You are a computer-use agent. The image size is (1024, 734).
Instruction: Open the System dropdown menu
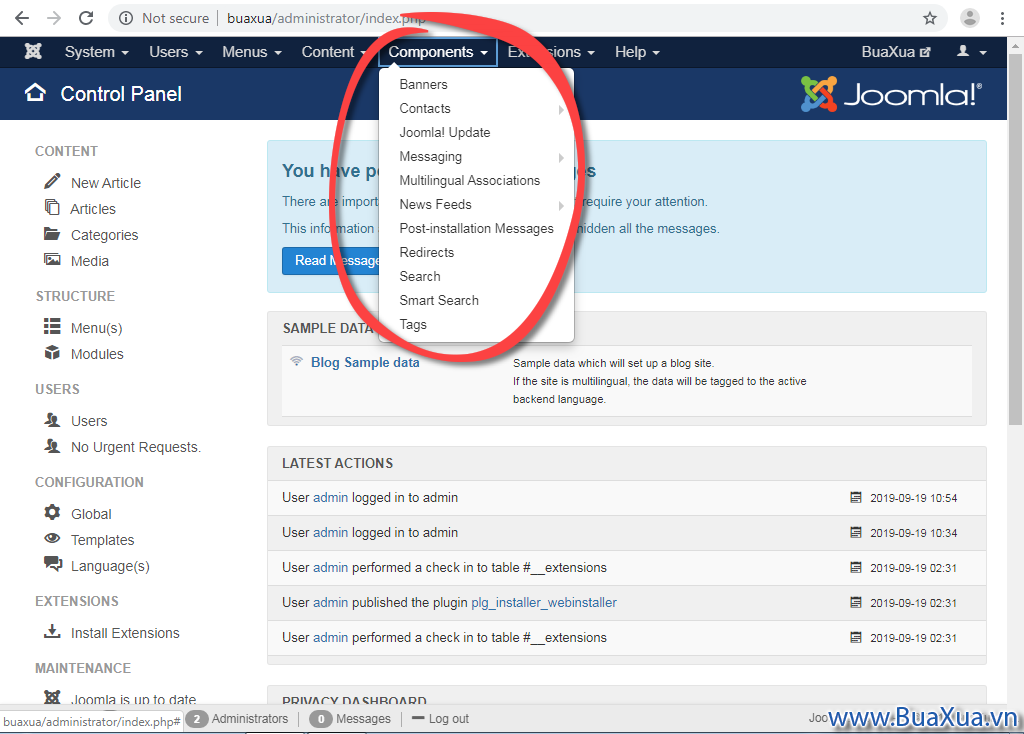[97, 52]
